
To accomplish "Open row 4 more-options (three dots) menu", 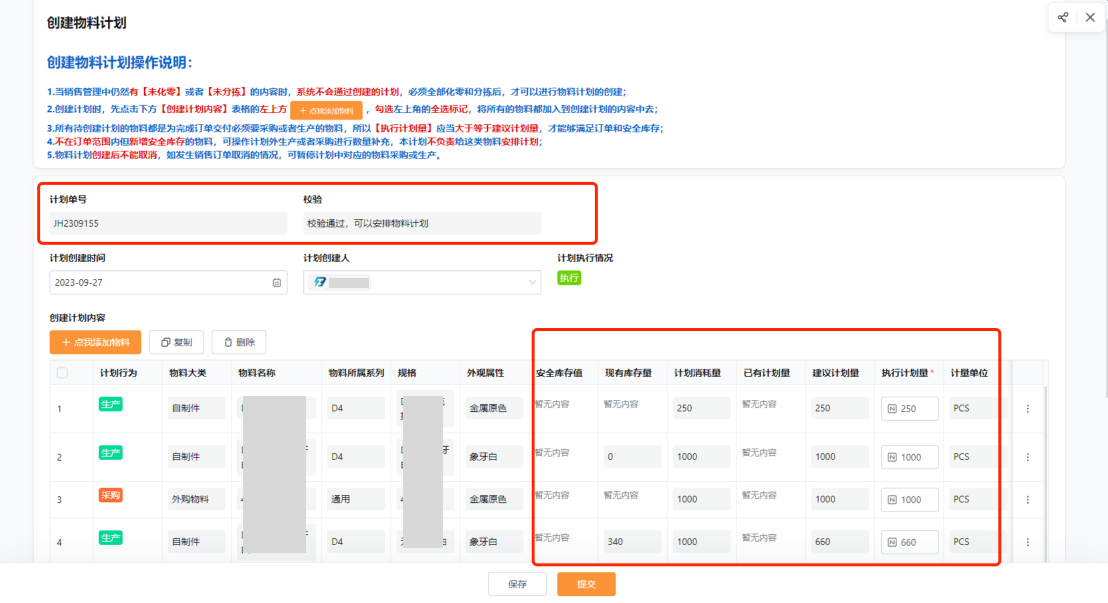I will pyautogui.click(x=1027, y=542).
